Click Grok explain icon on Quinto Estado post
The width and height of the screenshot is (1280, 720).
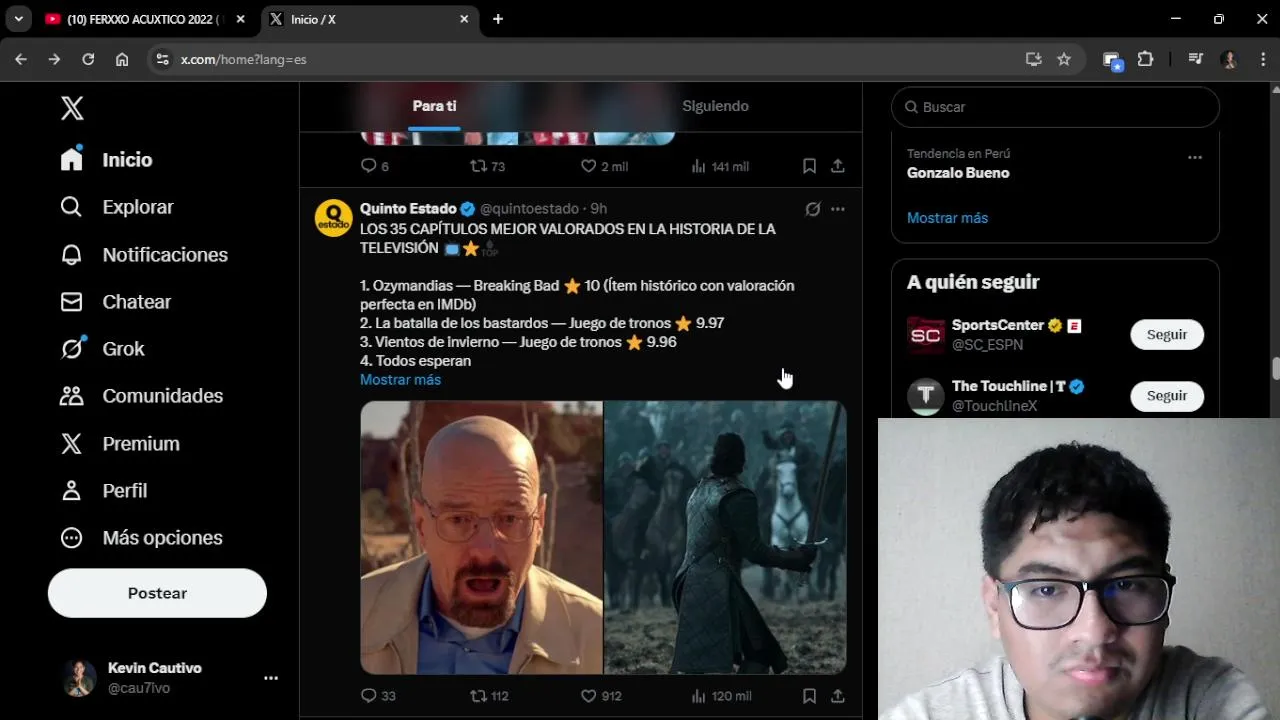tap(813, 209)
